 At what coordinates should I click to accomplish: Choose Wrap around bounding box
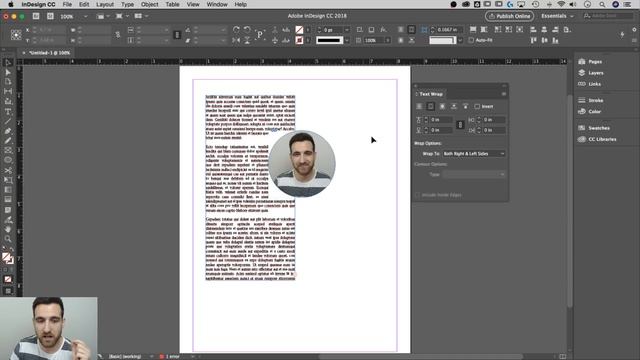pos(431,107)
